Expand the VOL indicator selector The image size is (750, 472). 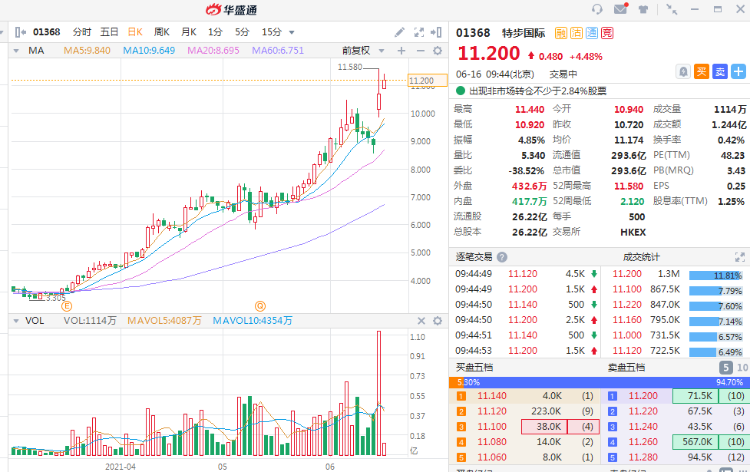pyautogui.click(x=16, y=321)
